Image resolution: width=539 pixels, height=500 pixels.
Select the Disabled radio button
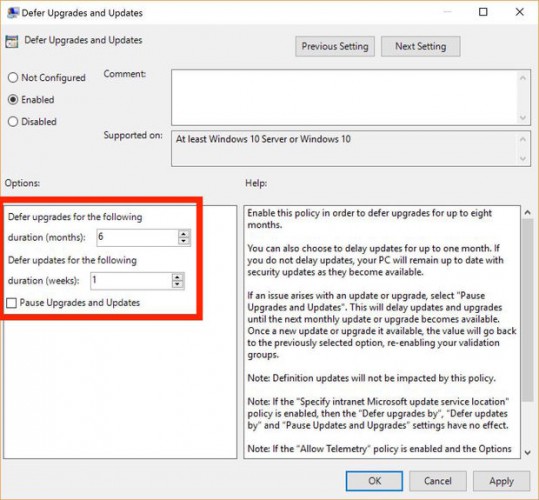point(13,121)
